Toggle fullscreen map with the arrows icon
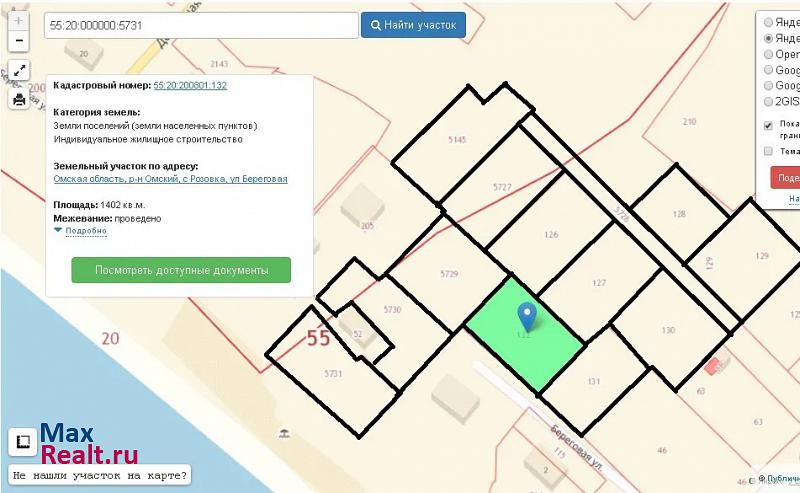 19,72
